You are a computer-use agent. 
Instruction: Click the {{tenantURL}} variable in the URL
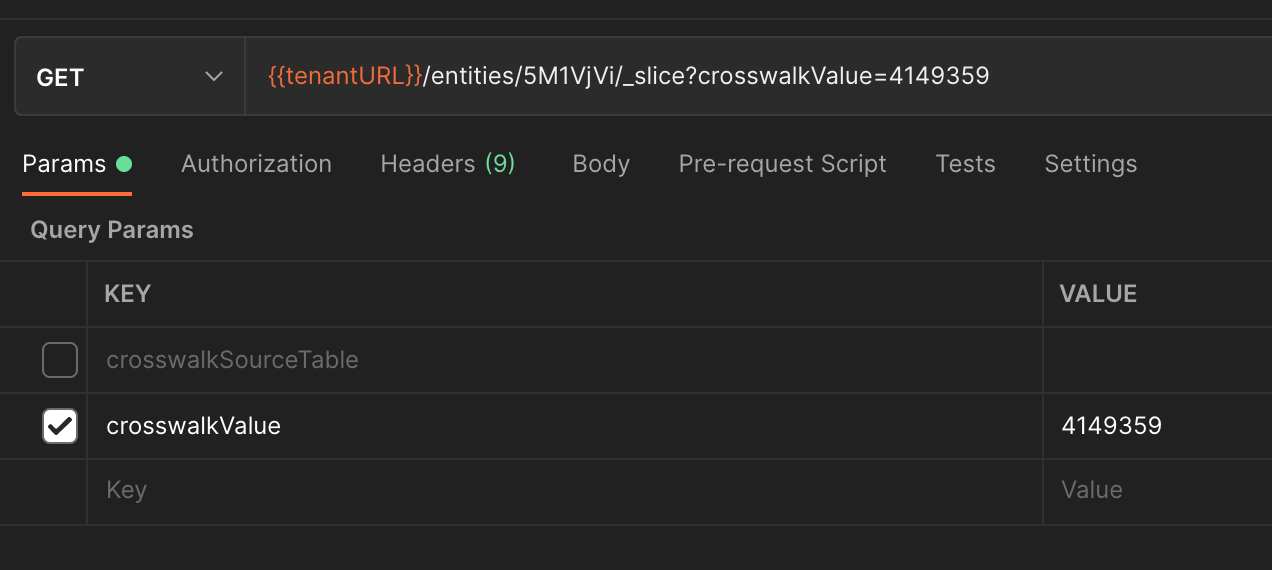coord(345,76)
